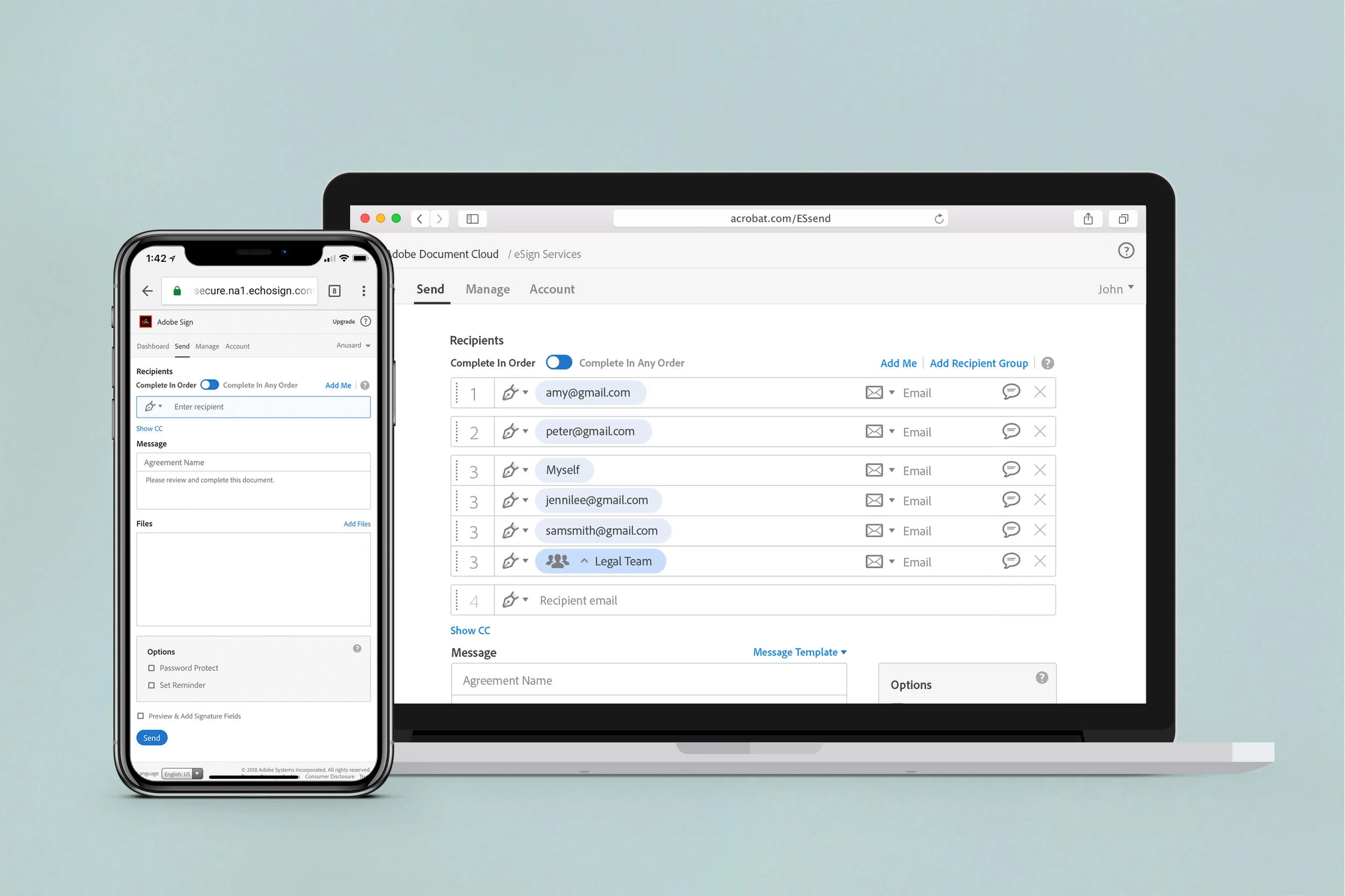
Task: Open Options help icon on laptop
Action: tap(1042, 678)
